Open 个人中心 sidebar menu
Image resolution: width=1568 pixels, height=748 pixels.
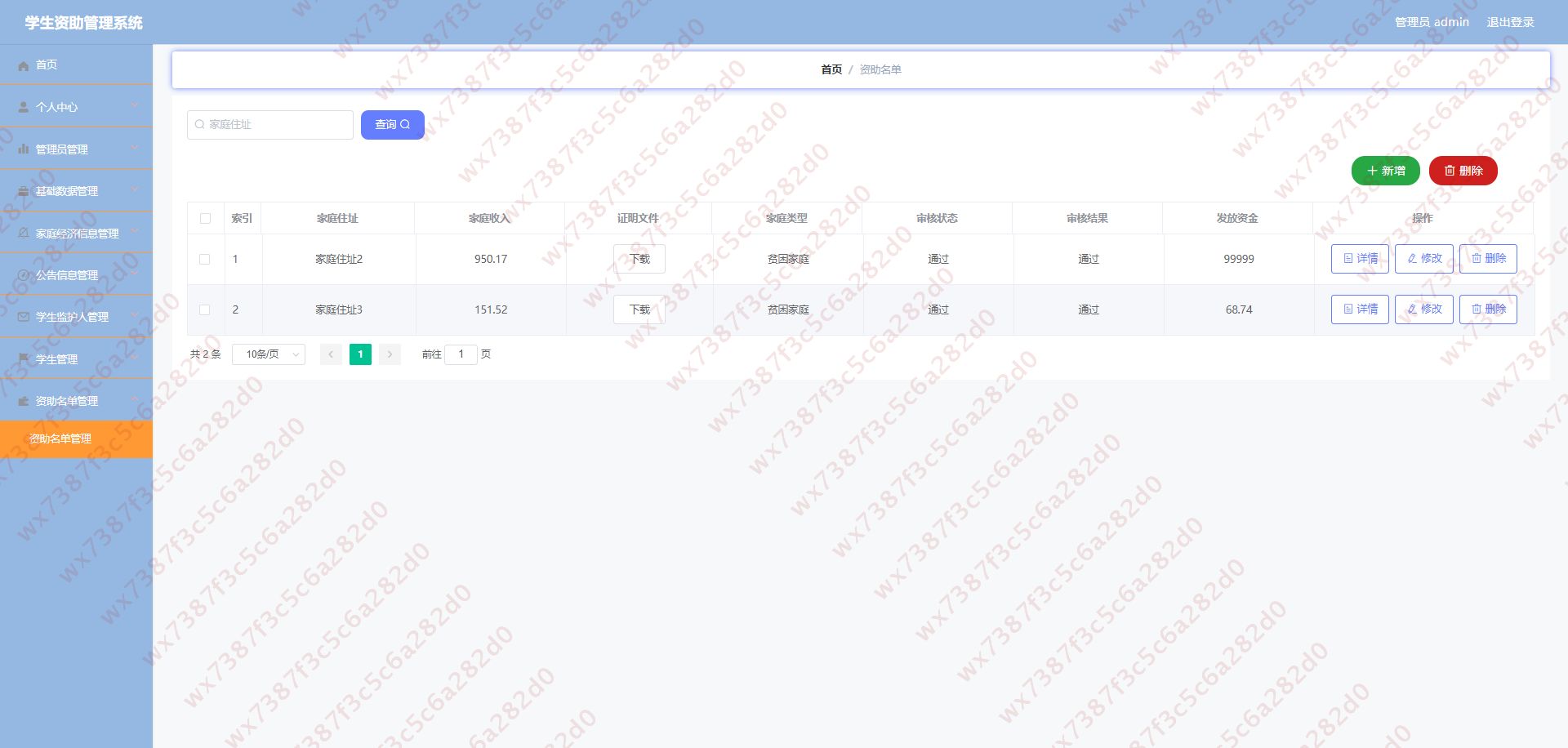(x=76, y=107)
